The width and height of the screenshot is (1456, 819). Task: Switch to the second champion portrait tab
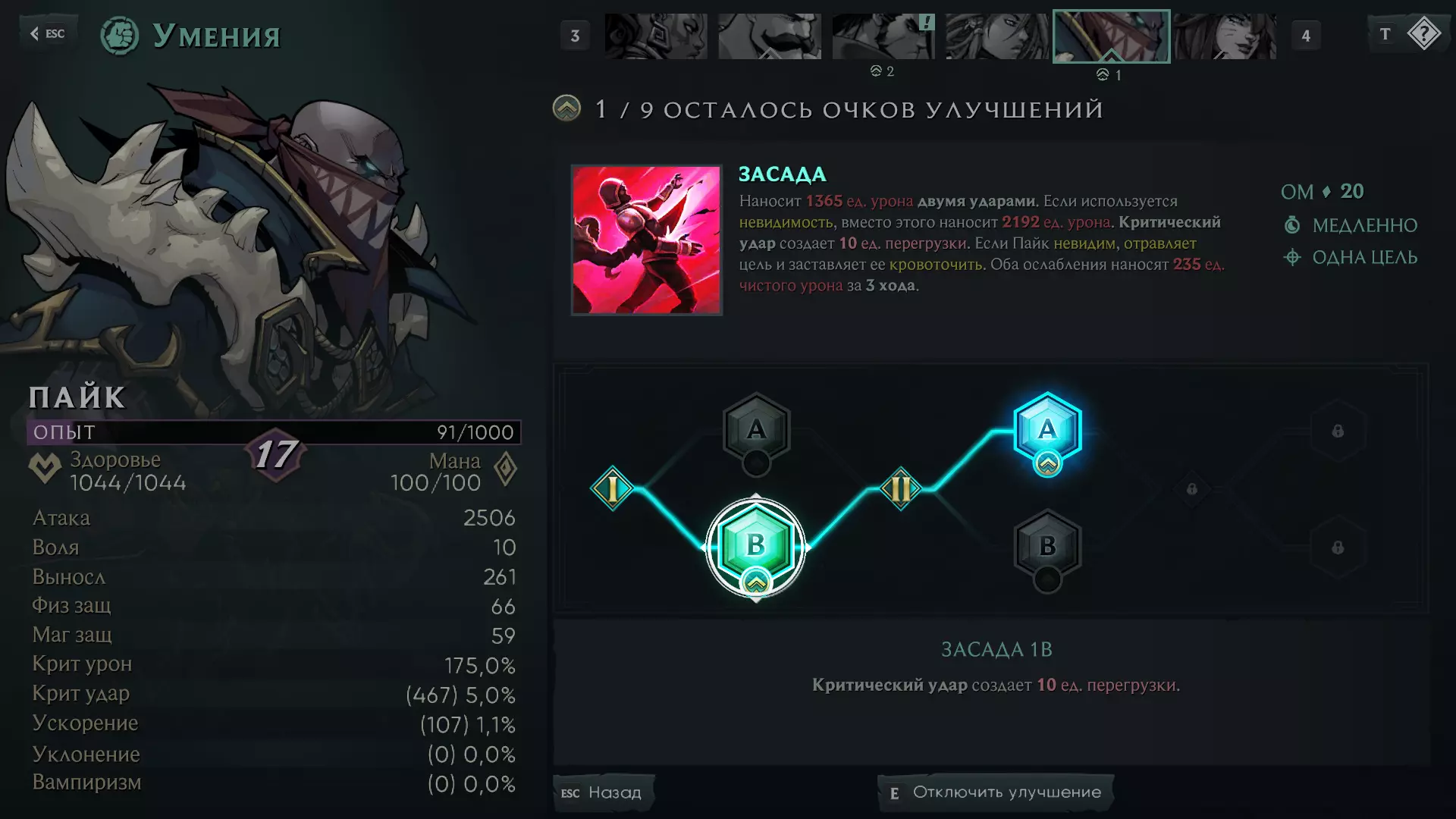(770, 36)
